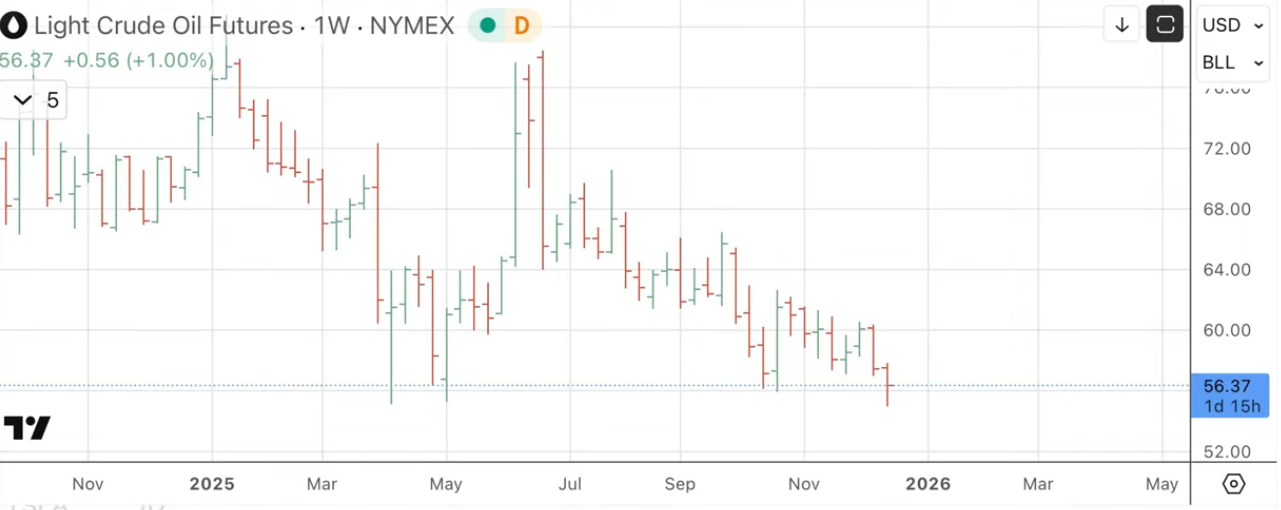
Task: Click the 64.00 price scale label
Action: pos(1227,269)
